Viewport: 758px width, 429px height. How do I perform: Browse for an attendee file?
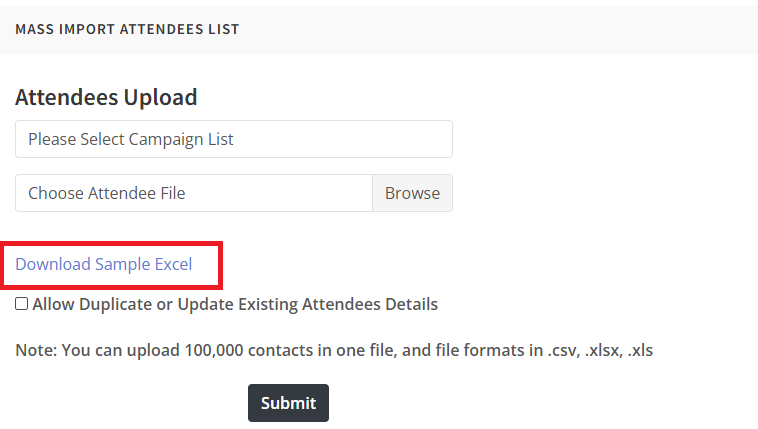[x=412, y=193]
